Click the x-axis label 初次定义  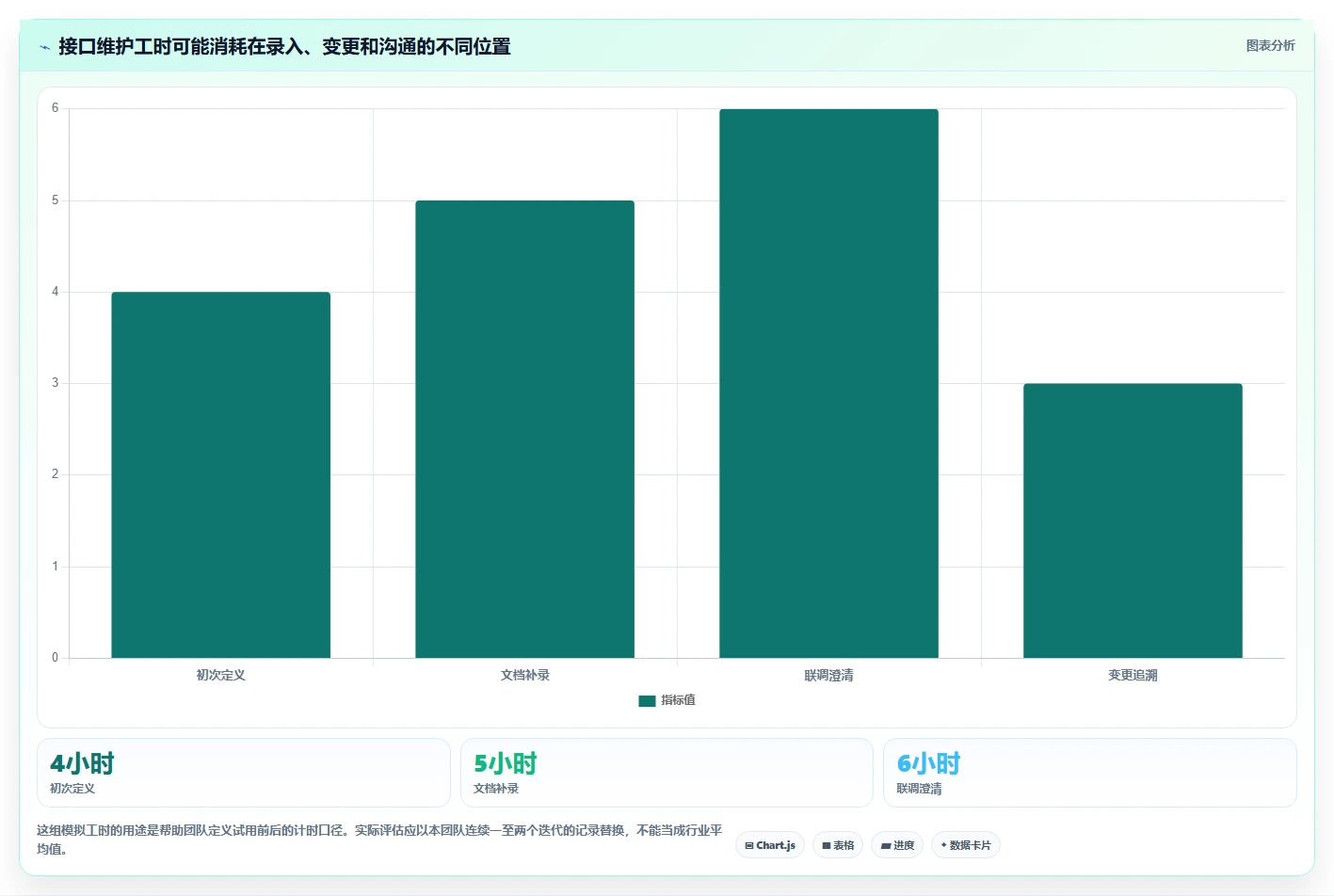tap(221, 675)
